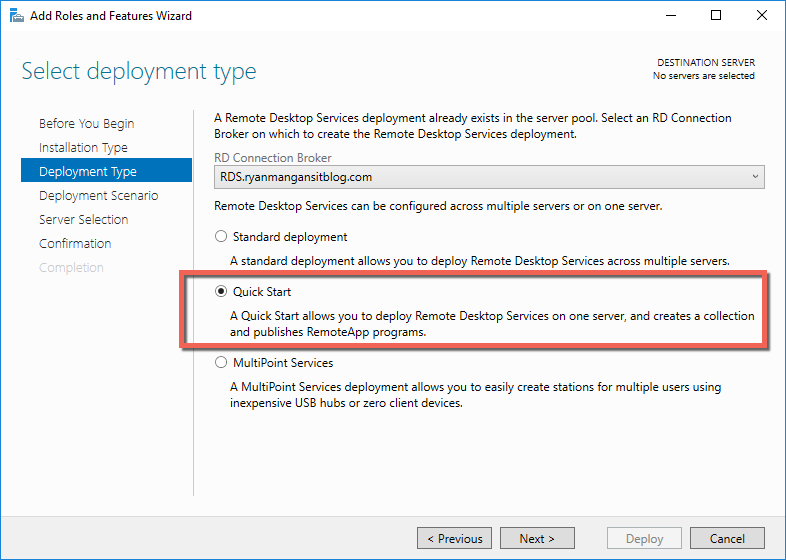Cancel the wizard
The image size is (786, 560).
click(x=727, y=538)
